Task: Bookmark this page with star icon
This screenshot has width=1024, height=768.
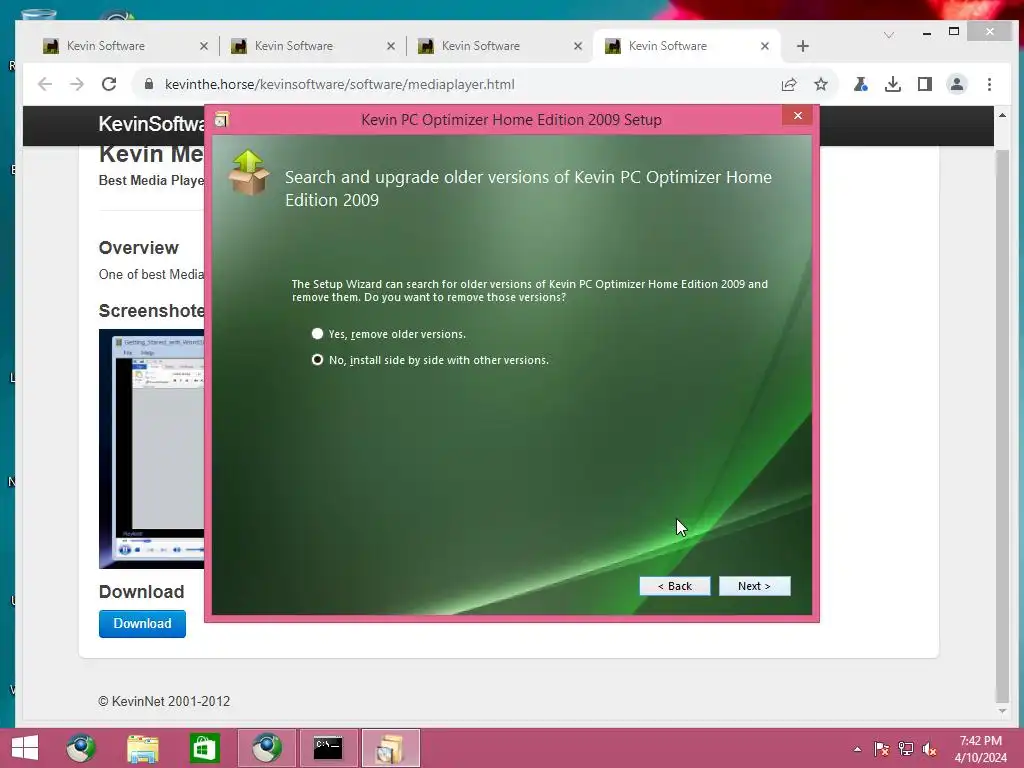Action: point(821,84)
